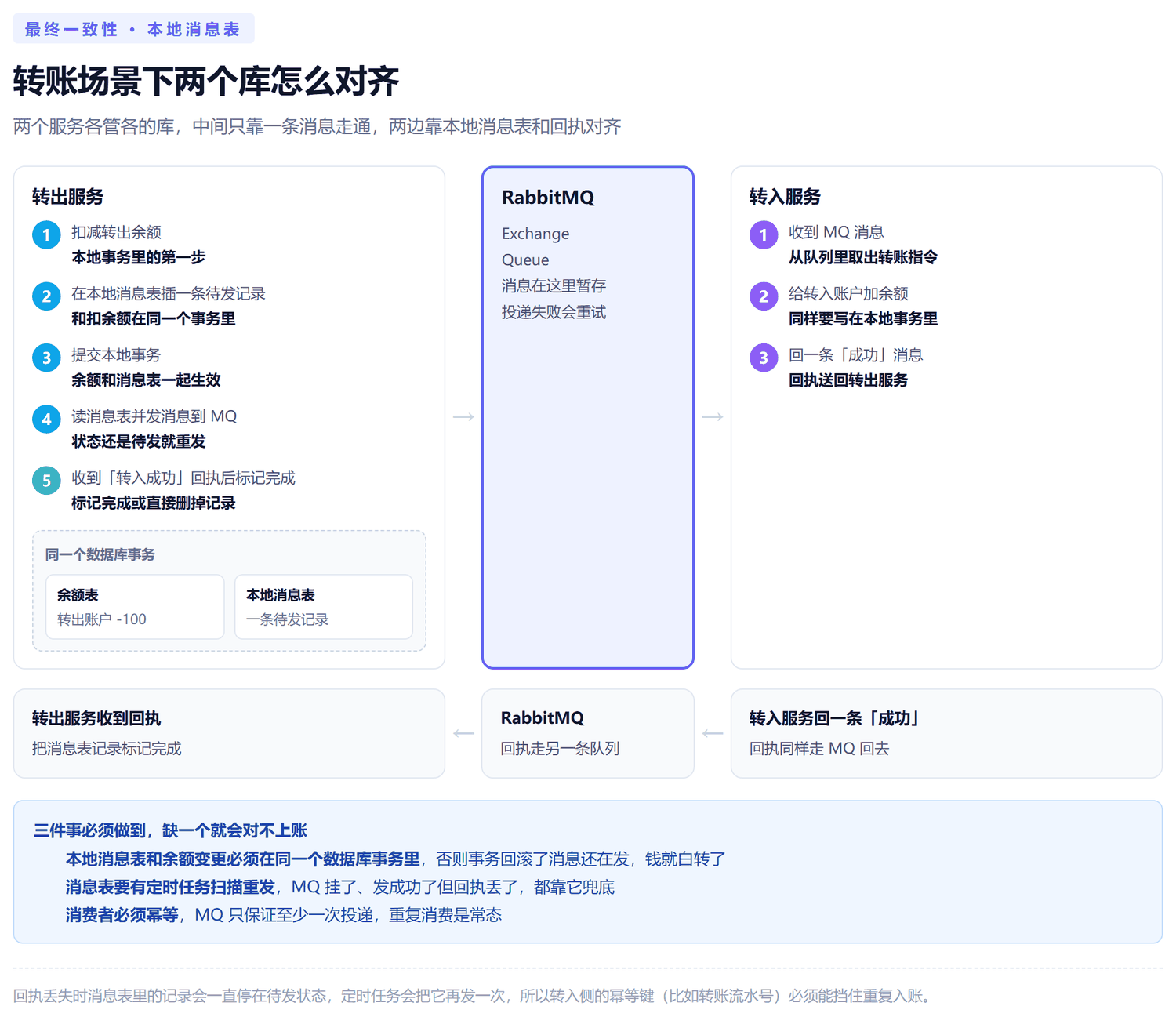Click the Queue label
Image resolution: width=1176 pixels, height=1017 pixels.
[525, 260]
